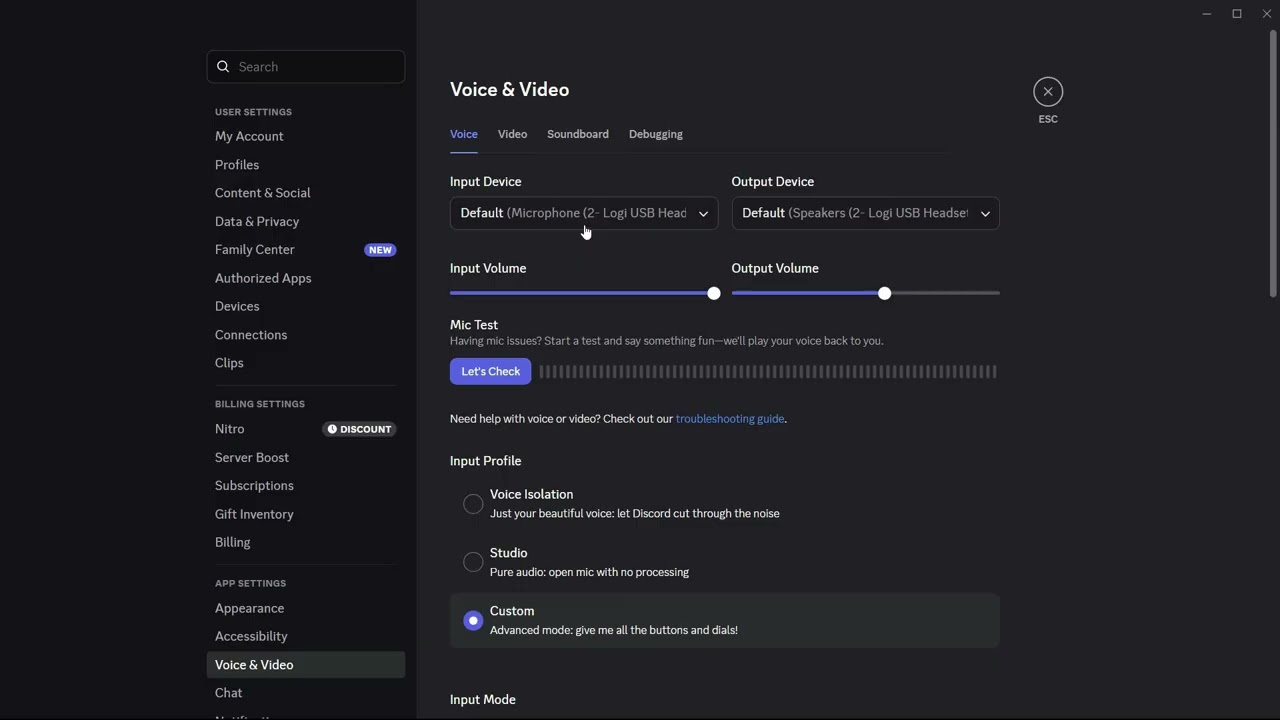The image size is (1280, 720).
Task: Click the Mic Test heading text
Action: point(474,325)
